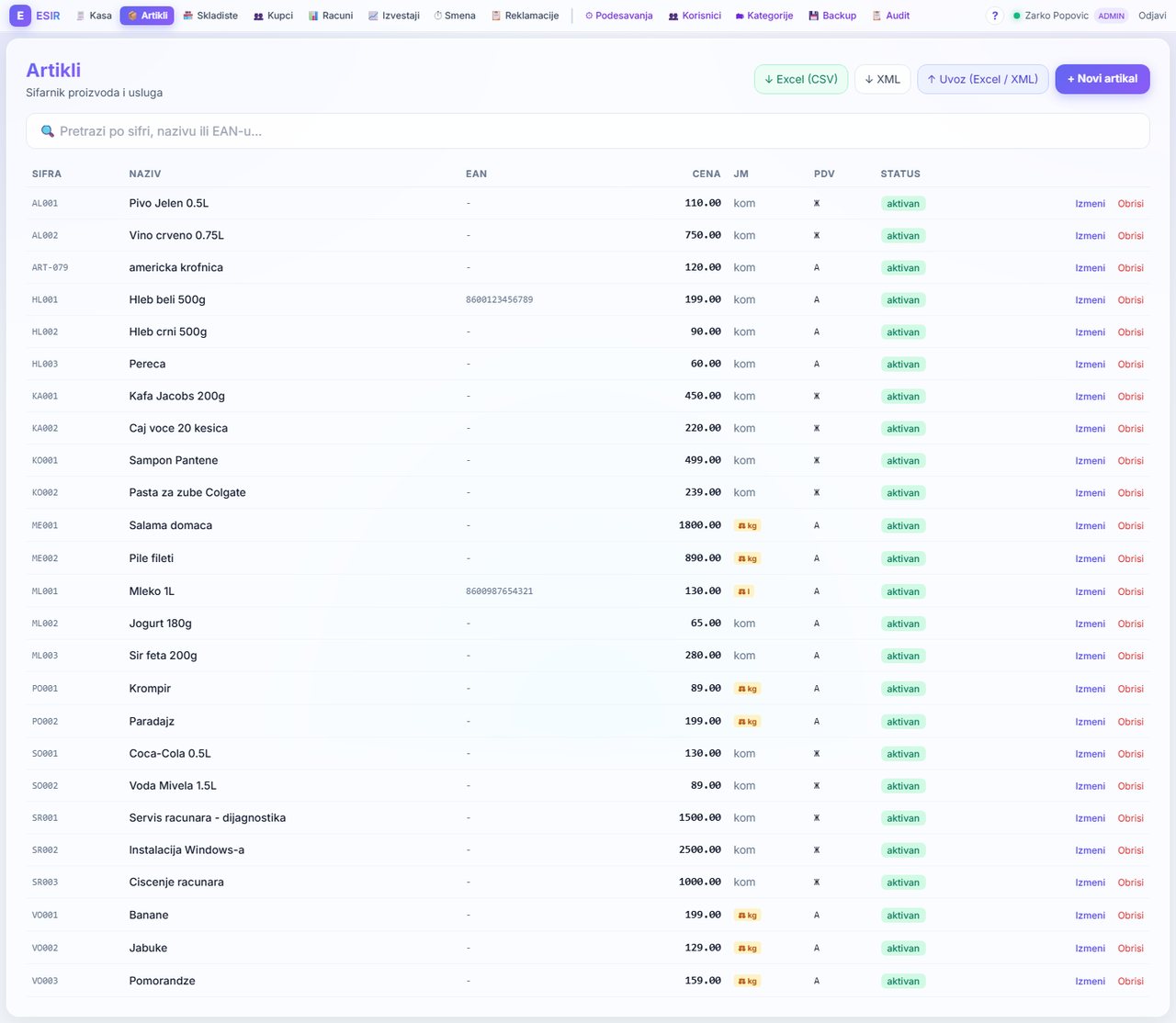Click the ESIR logo icon
The image size is (1176, 1023).
click(19, 16)
